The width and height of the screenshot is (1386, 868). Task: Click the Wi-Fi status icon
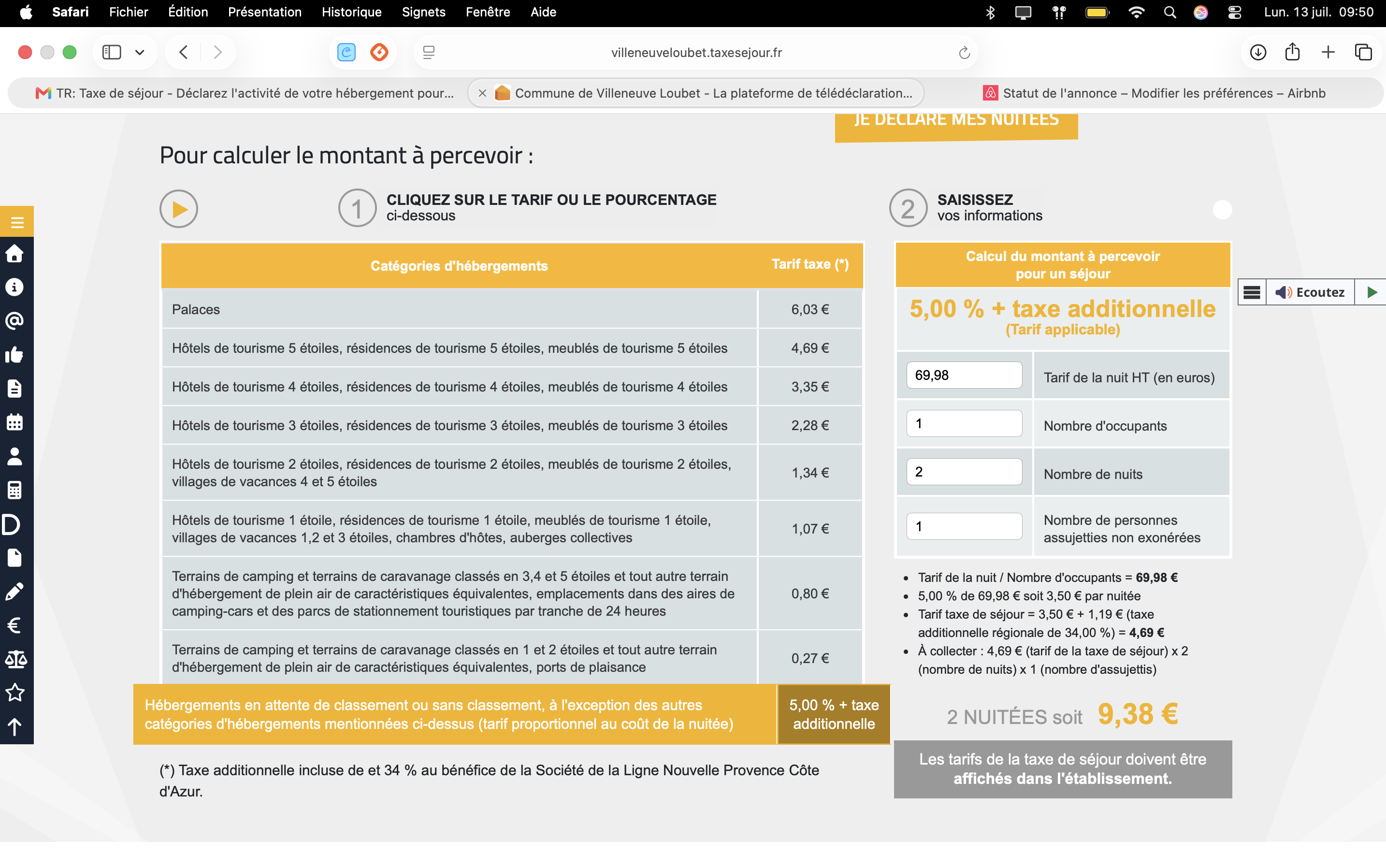tap(1136, 12)
